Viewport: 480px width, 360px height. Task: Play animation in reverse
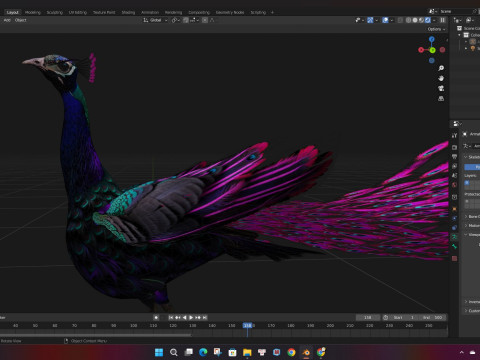184,318
